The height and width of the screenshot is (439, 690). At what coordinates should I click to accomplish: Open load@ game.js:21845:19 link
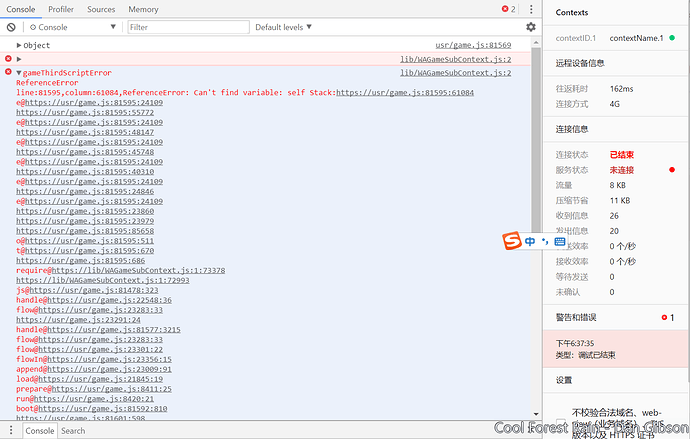[100, 379]
